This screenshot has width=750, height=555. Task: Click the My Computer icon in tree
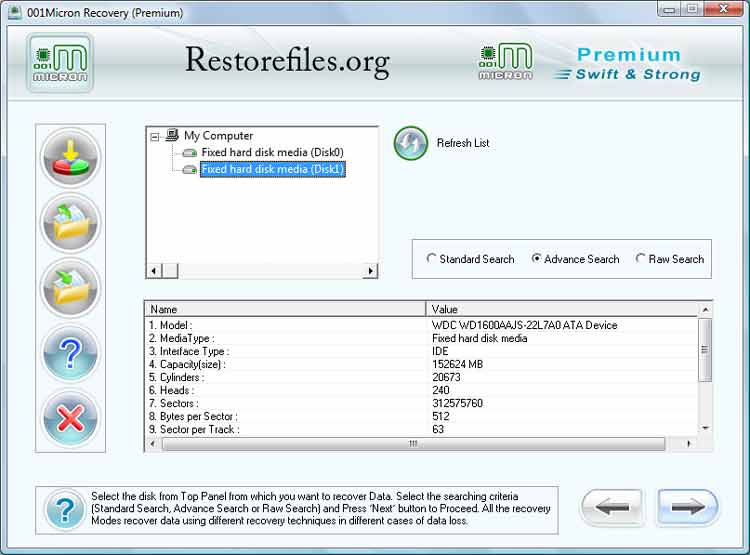172,135
